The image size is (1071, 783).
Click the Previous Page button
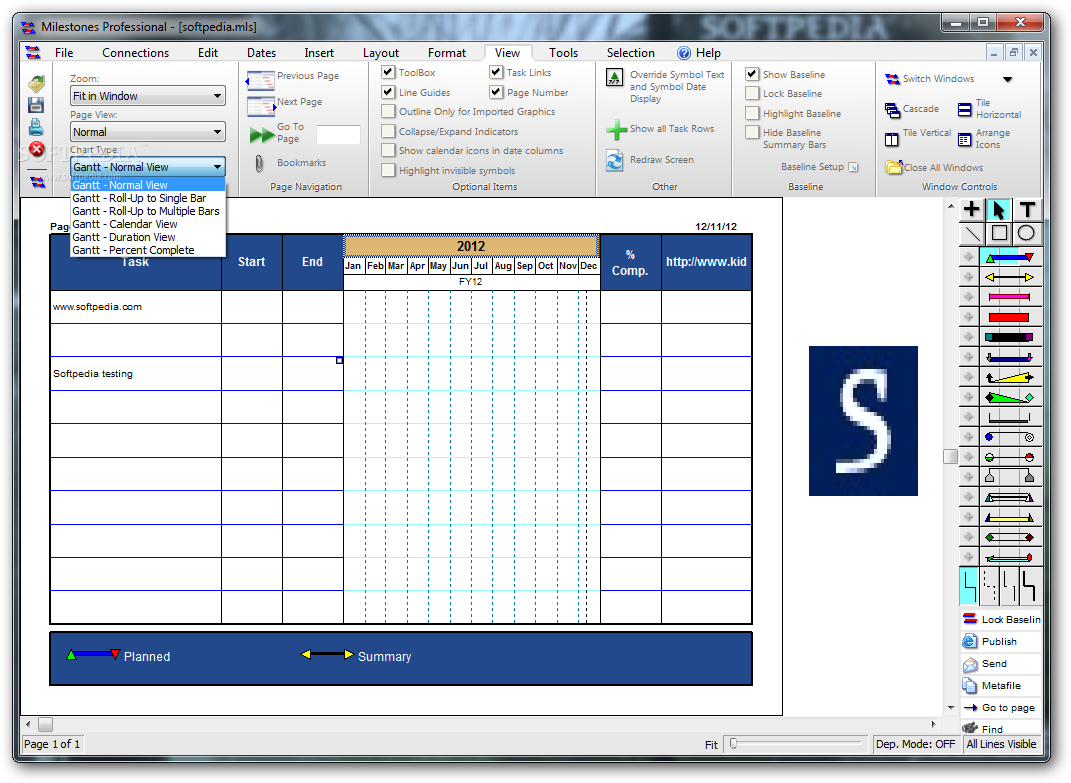pyautogui.click(x=293, y=79)
